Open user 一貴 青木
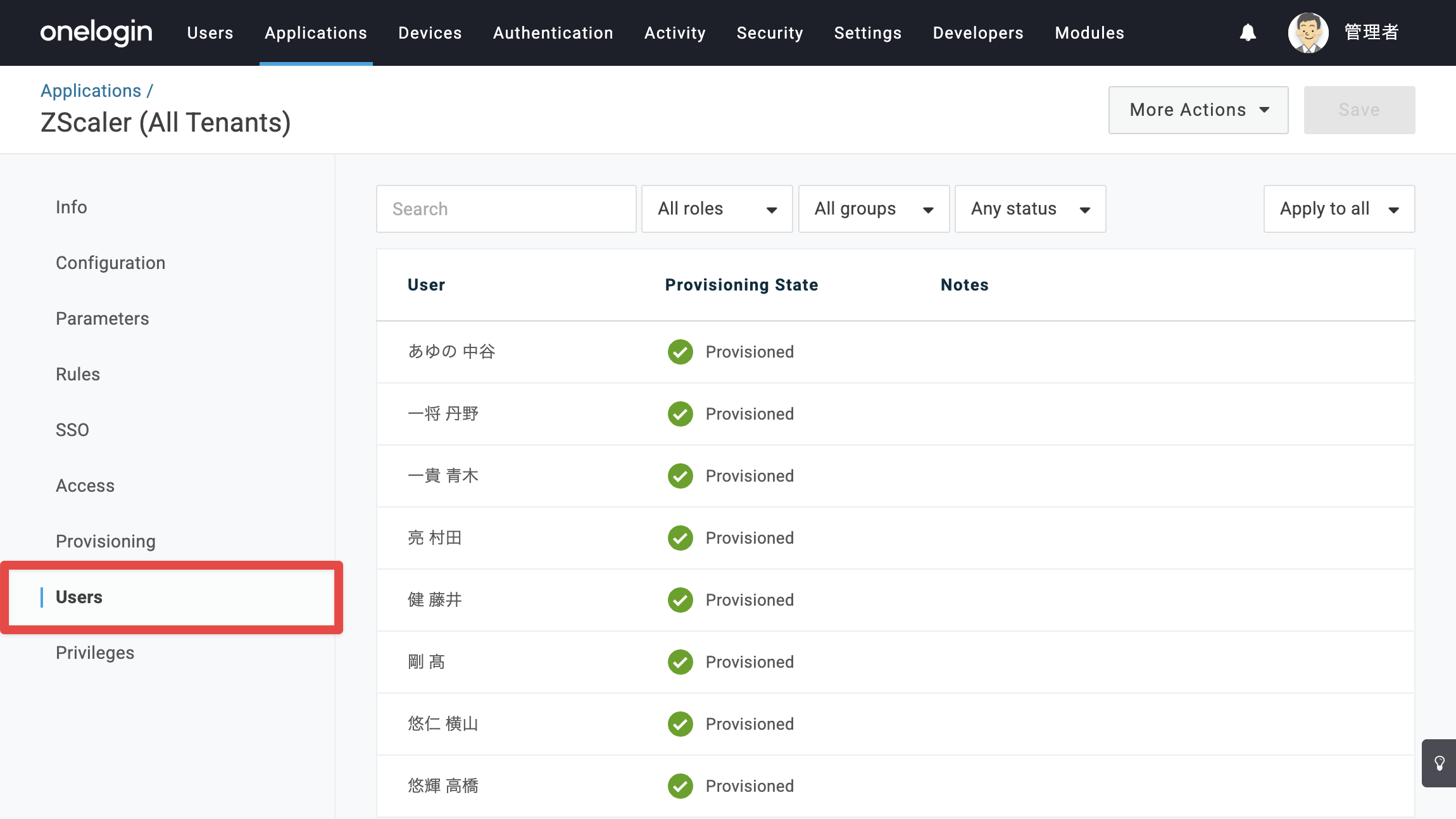The height and width of the screenshot is (819, 1456). coord(443,475)
